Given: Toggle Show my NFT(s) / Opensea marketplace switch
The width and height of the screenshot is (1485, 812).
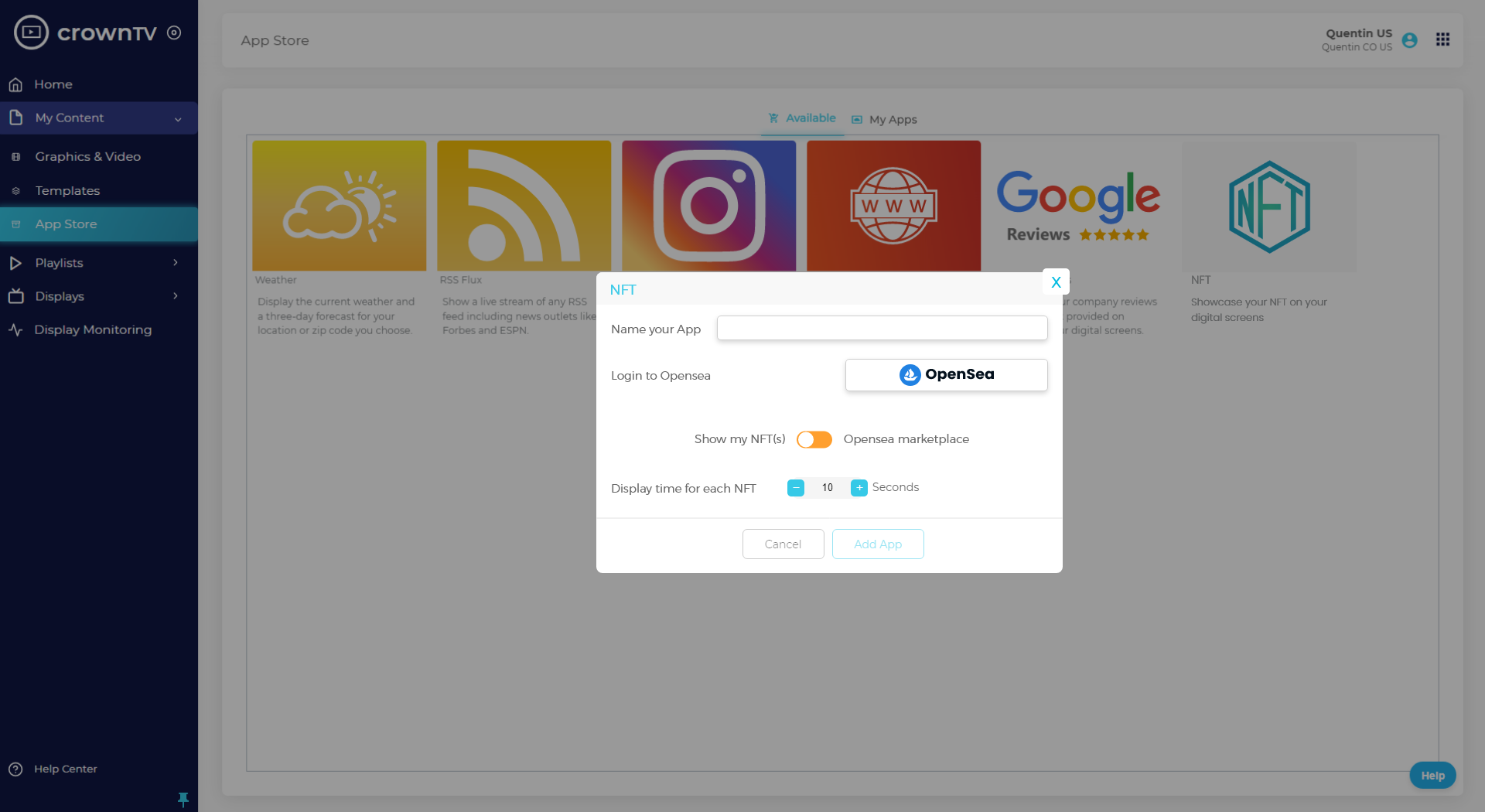Looking at the screenshot, I should pyautogui.click(x=814, y=439).
